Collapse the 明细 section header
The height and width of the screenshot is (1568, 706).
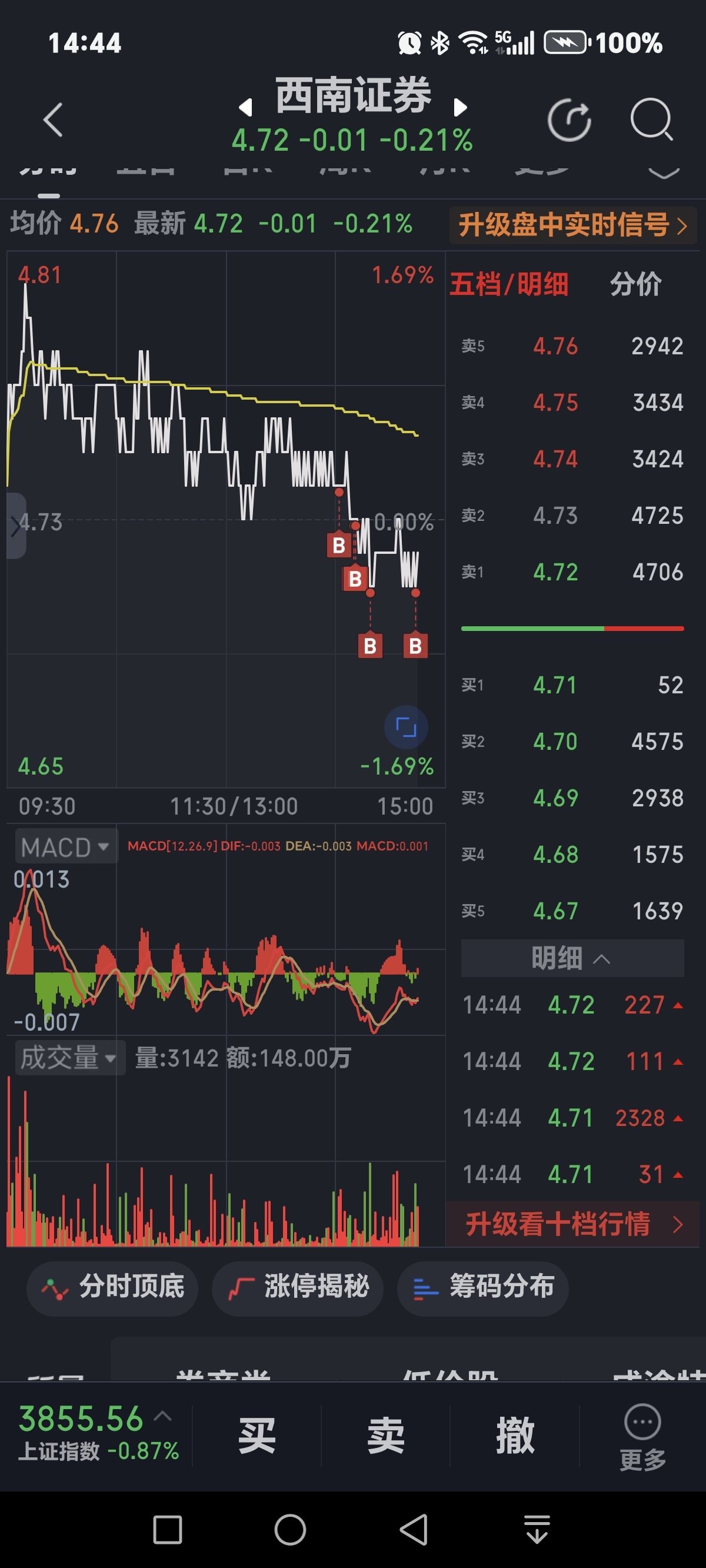572,958
